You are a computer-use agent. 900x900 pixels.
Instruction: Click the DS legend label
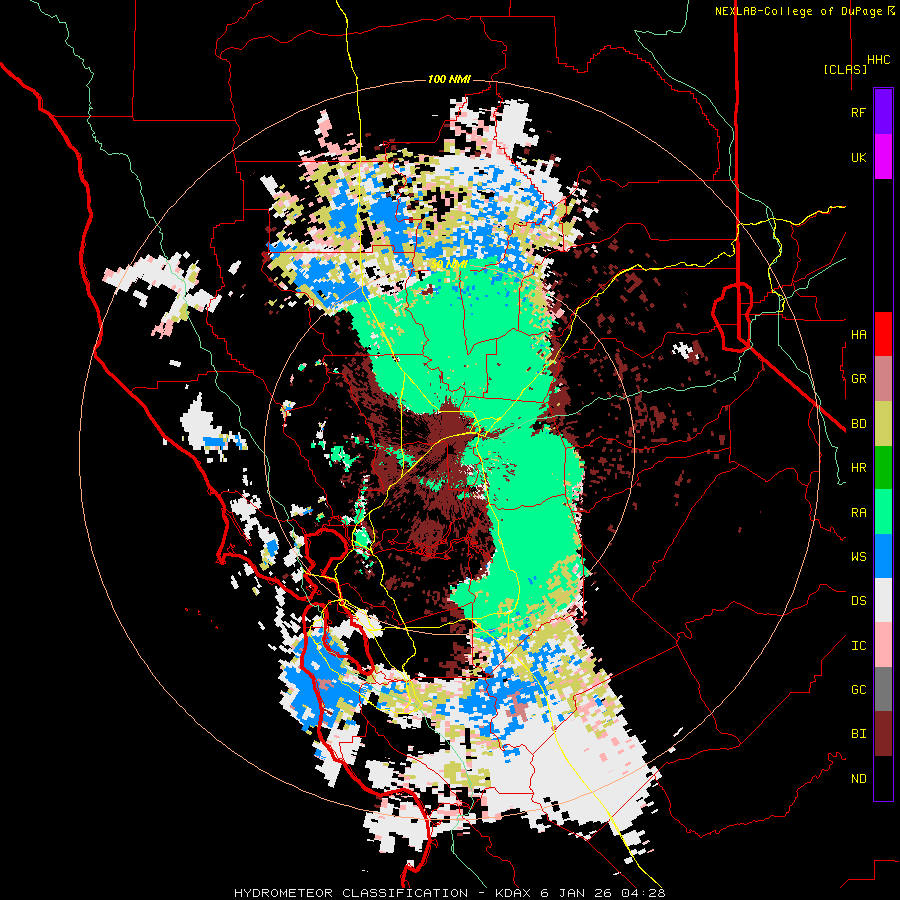tap(858, 600)
